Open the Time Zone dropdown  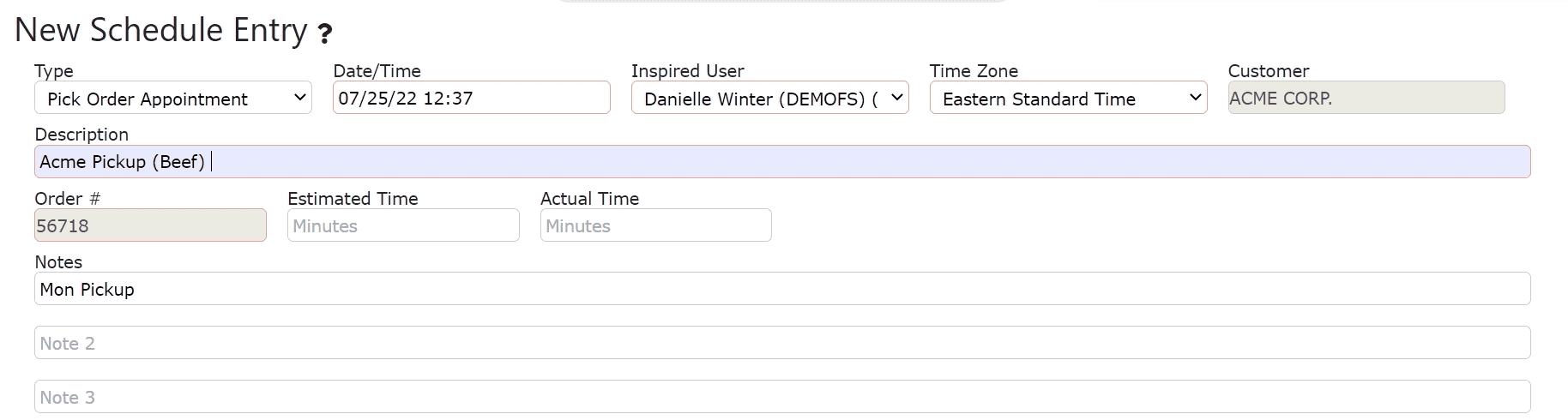(1069, 98)
